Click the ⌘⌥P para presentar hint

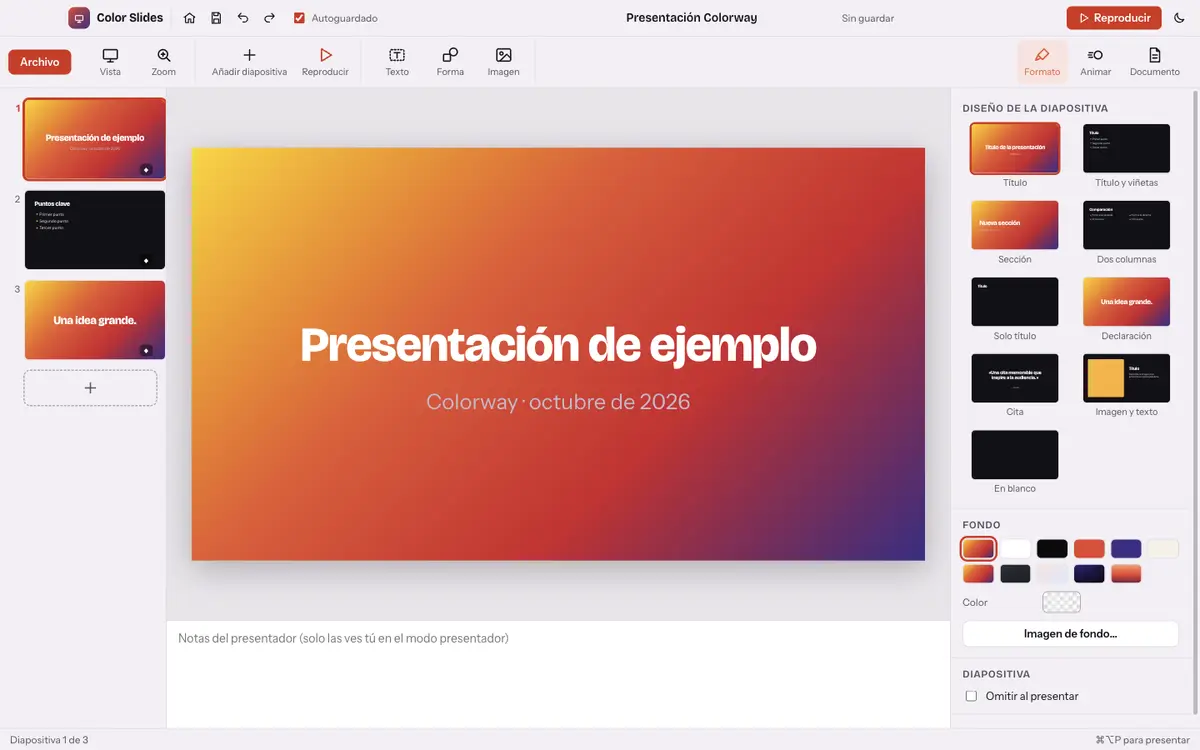(x=1142, y=740)
